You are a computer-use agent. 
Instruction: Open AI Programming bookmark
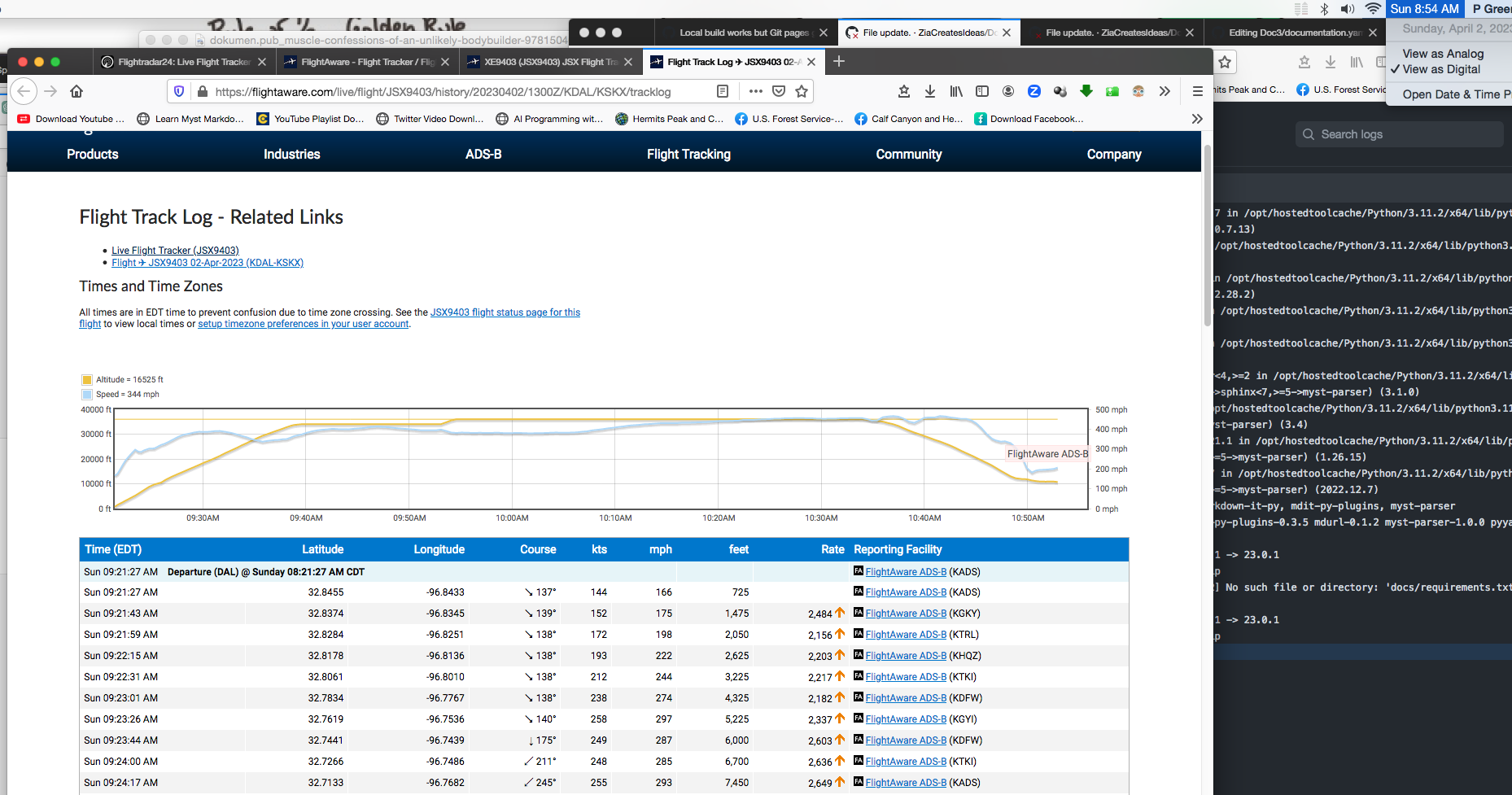(x=549, y=119)
